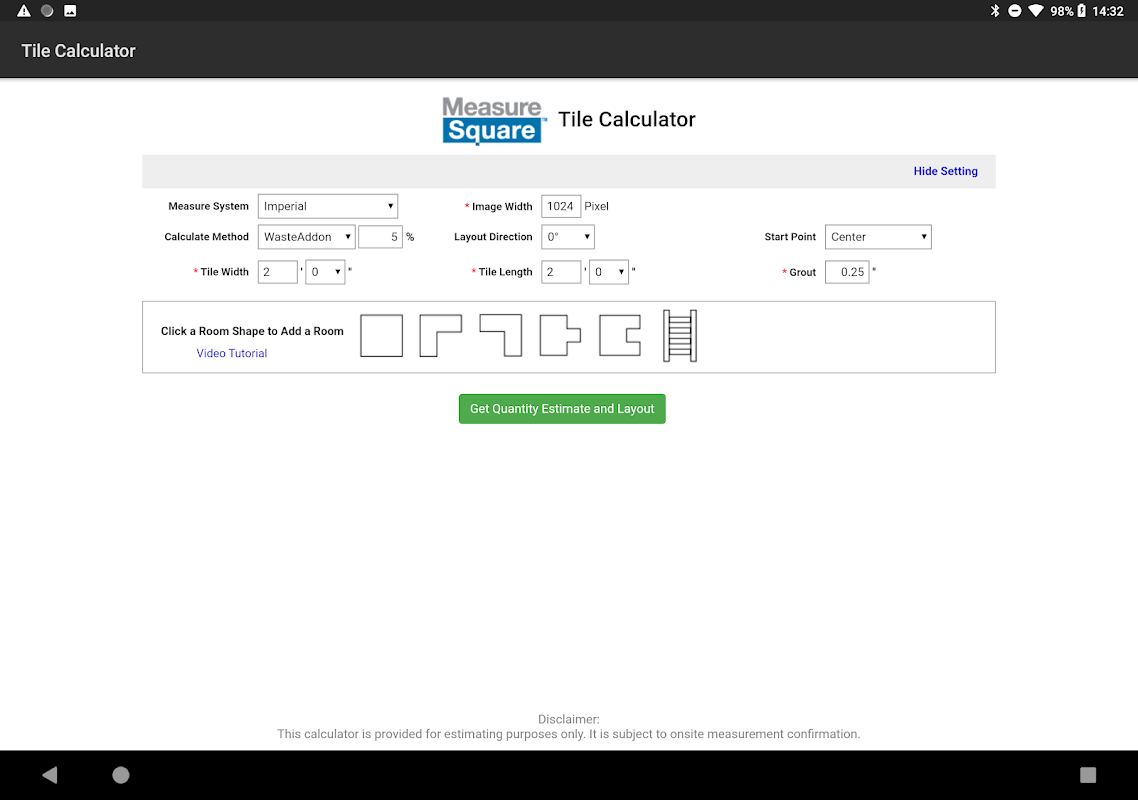This screenshot has width=1138, height=800.
Task: Open the Start Point Center dropdown
Action: (878, 237)
